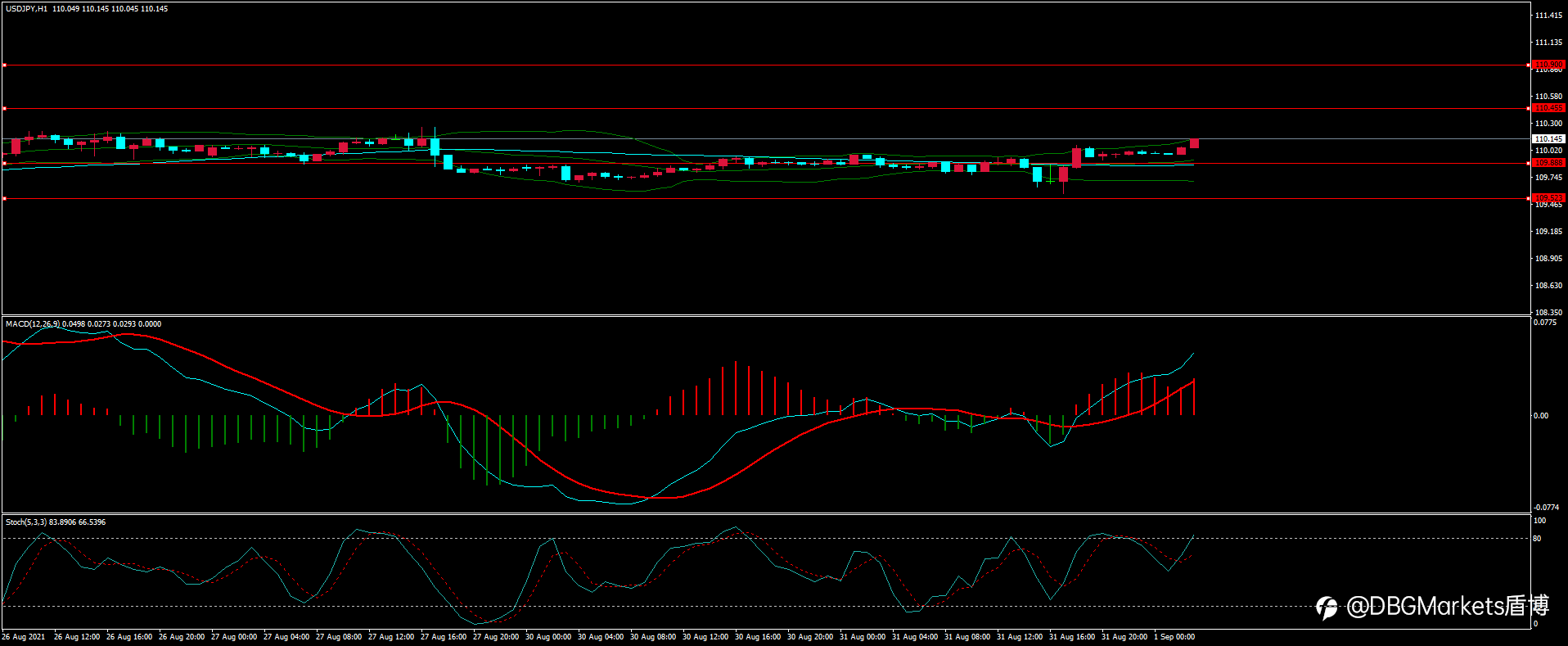Click the 27 Aug 08:00 time label
Screen dimensions: 1568x646
coord(339,637)
